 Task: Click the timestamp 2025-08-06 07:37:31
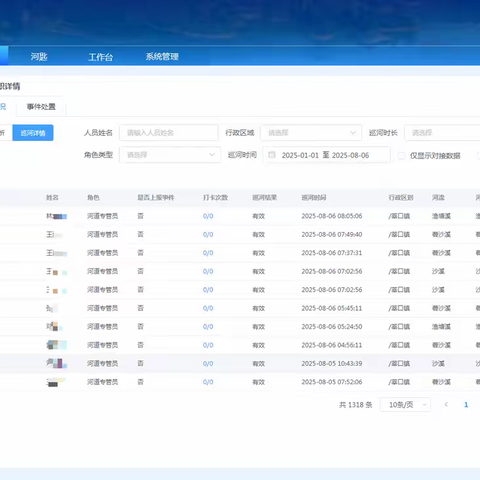332,253
